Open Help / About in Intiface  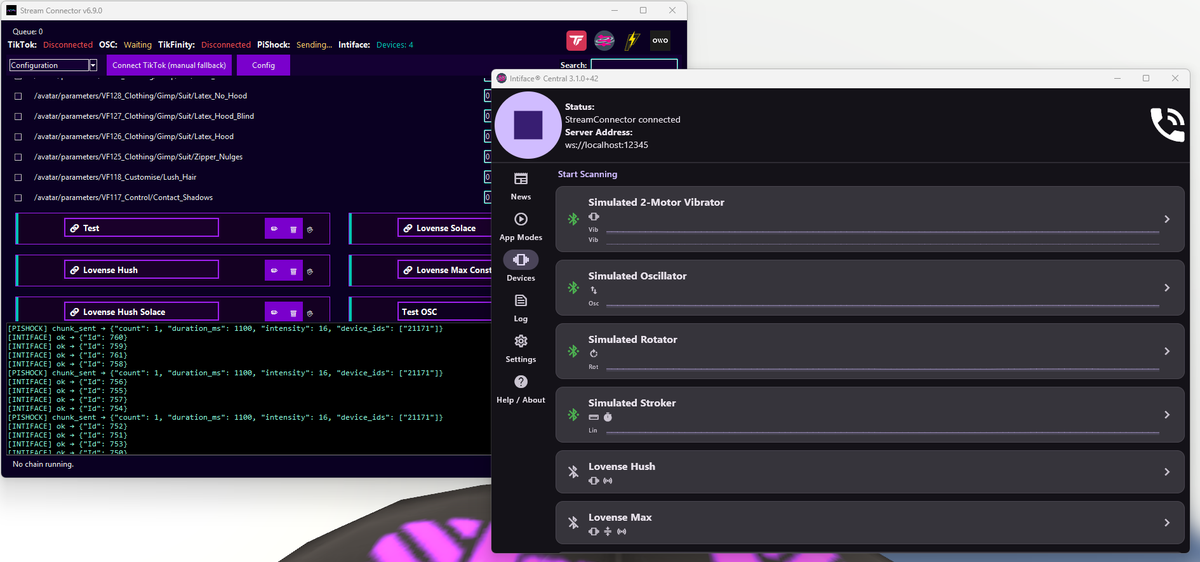pyautogui.click(x=520, y=389)
